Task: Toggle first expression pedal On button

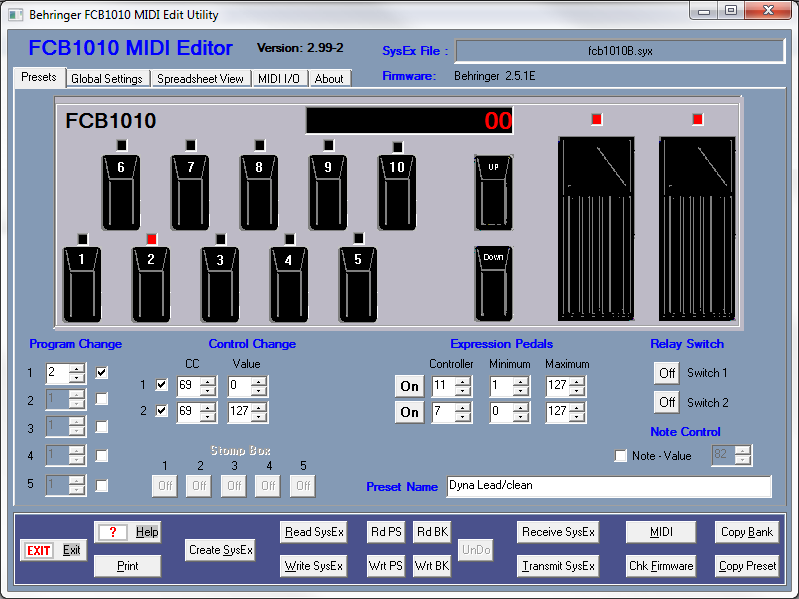Action: pos(410,386)
